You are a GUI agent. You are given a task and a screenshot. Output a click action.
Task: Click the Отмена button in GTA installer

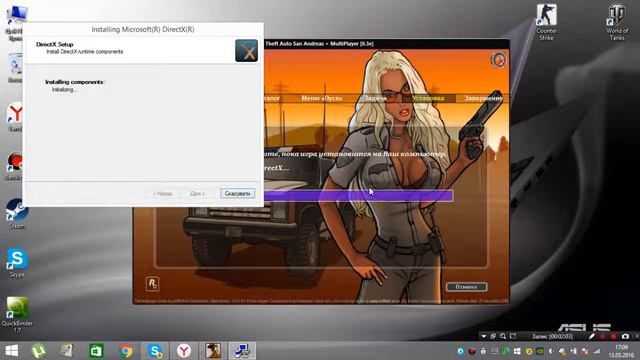click(466, 287)
